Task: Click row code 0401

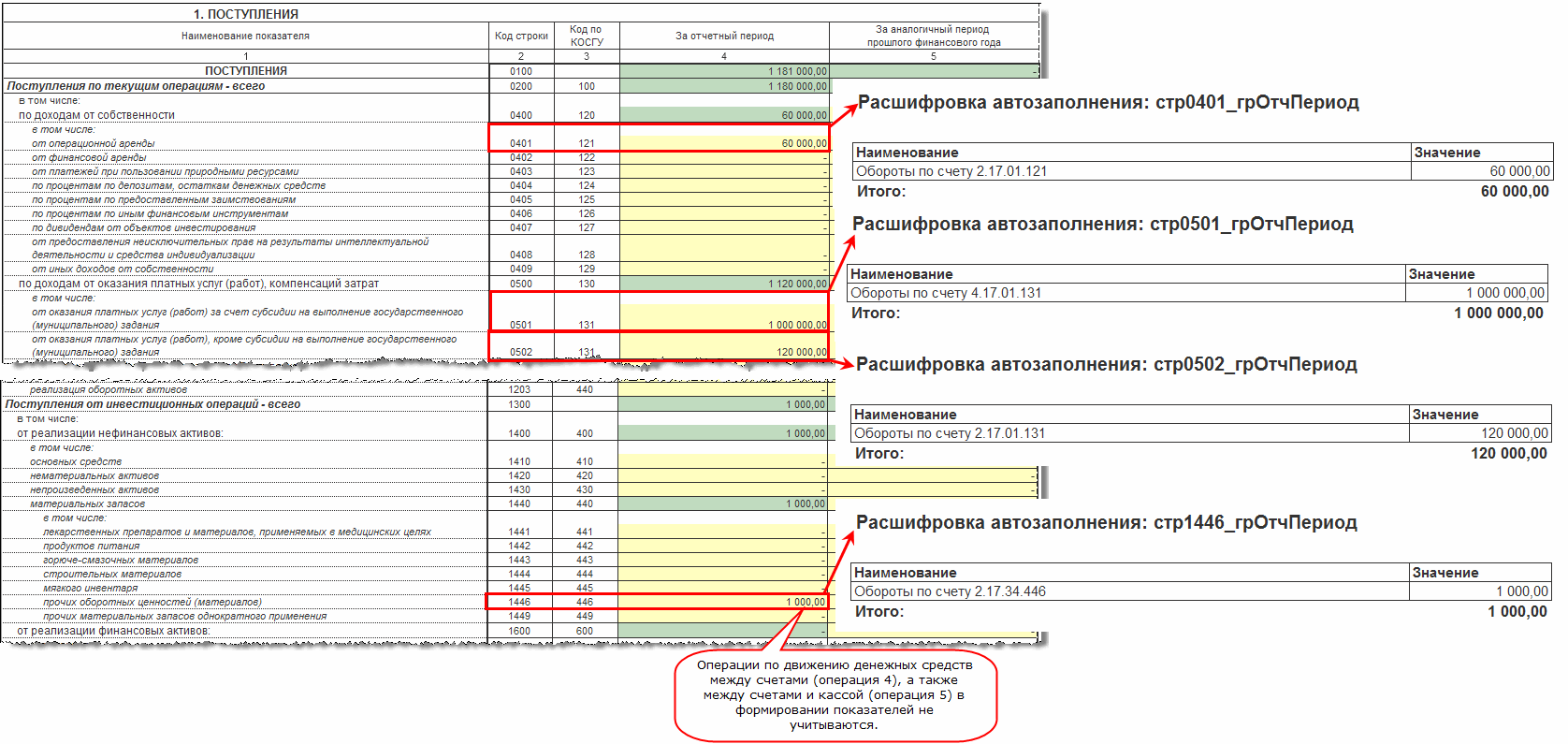Action: (x=521, y=143)
